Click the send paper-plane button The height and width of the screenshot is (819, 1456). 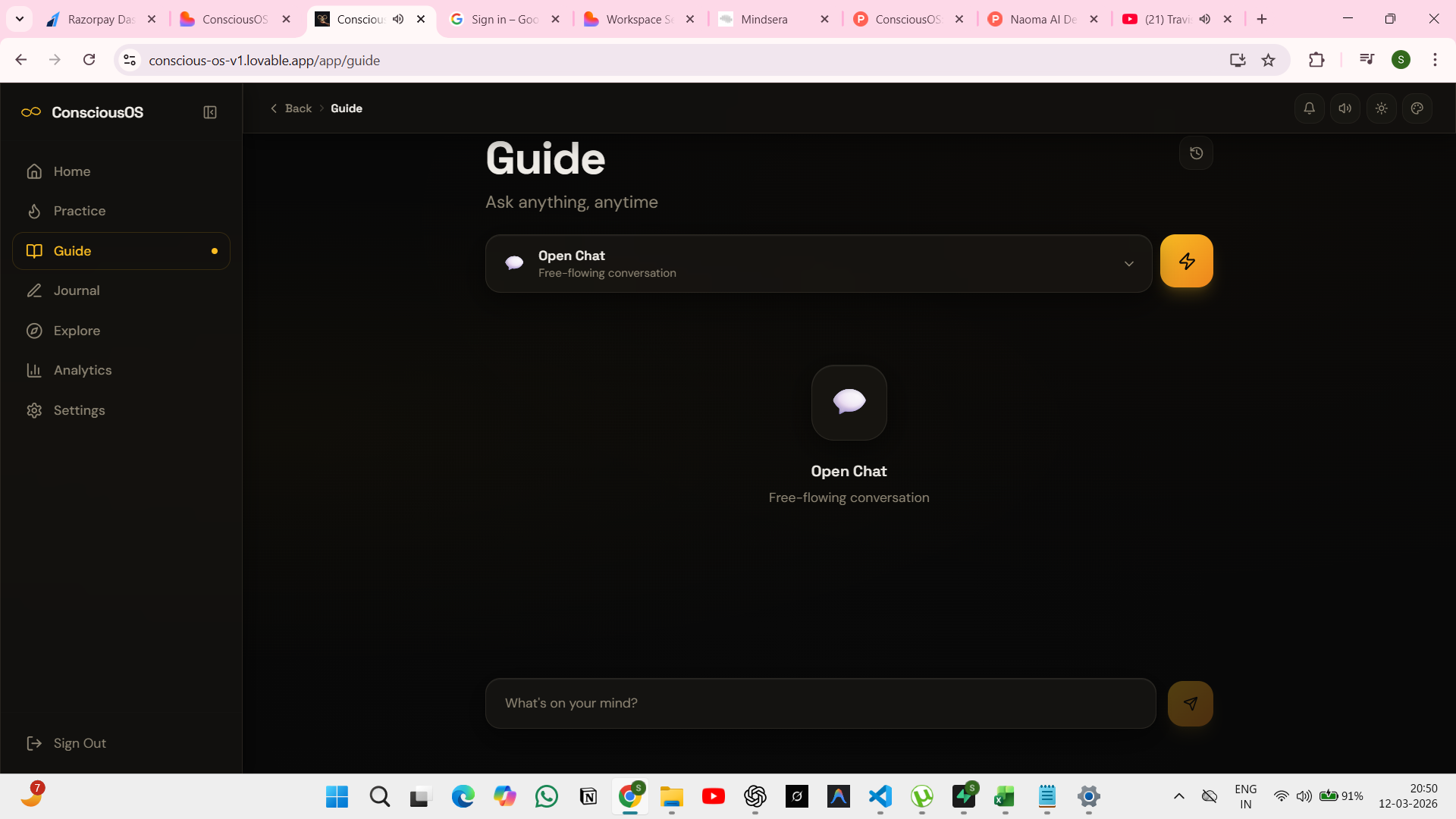1190,704
